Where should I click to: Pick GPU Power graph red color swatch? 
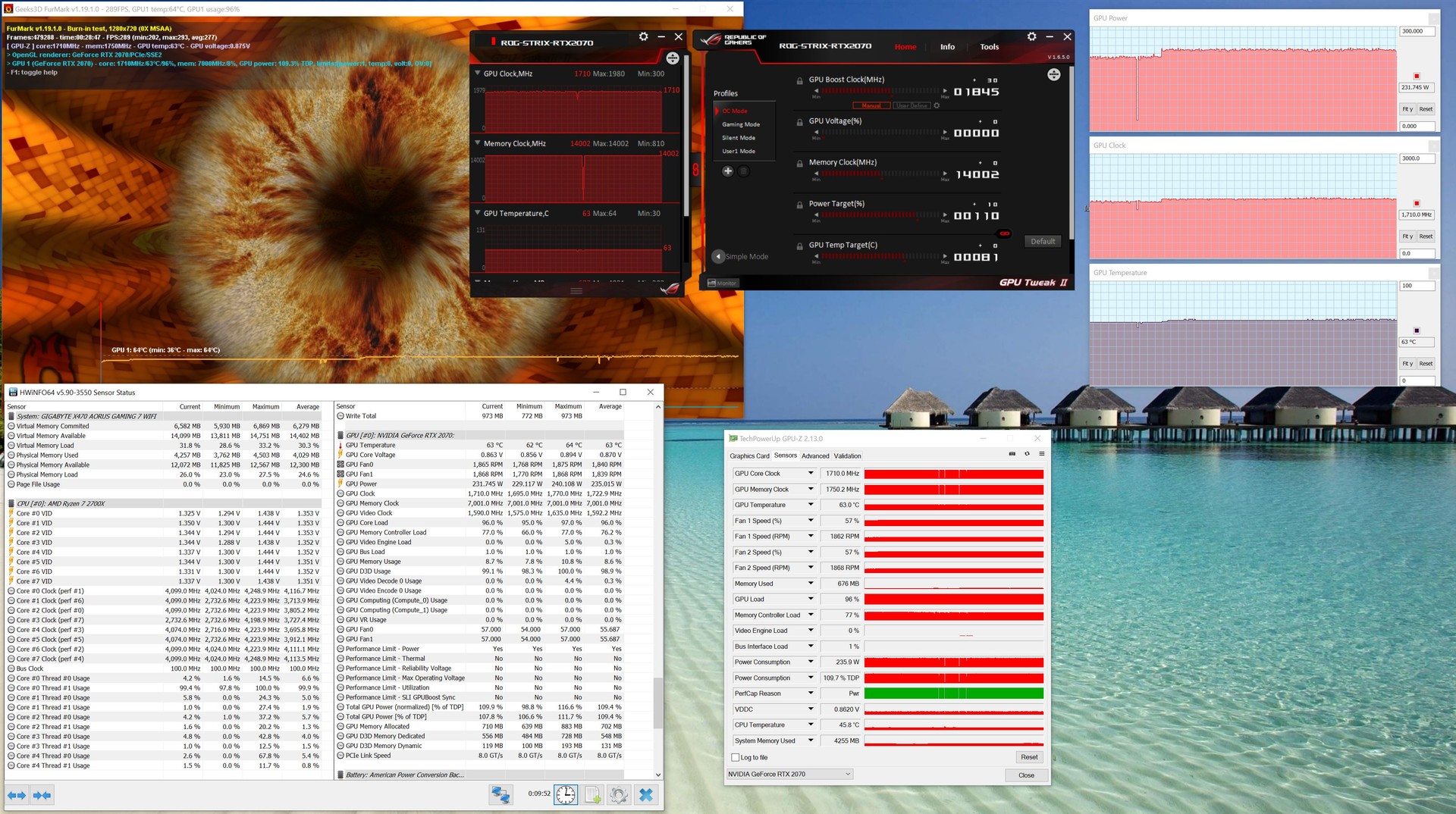point(1417,76)
